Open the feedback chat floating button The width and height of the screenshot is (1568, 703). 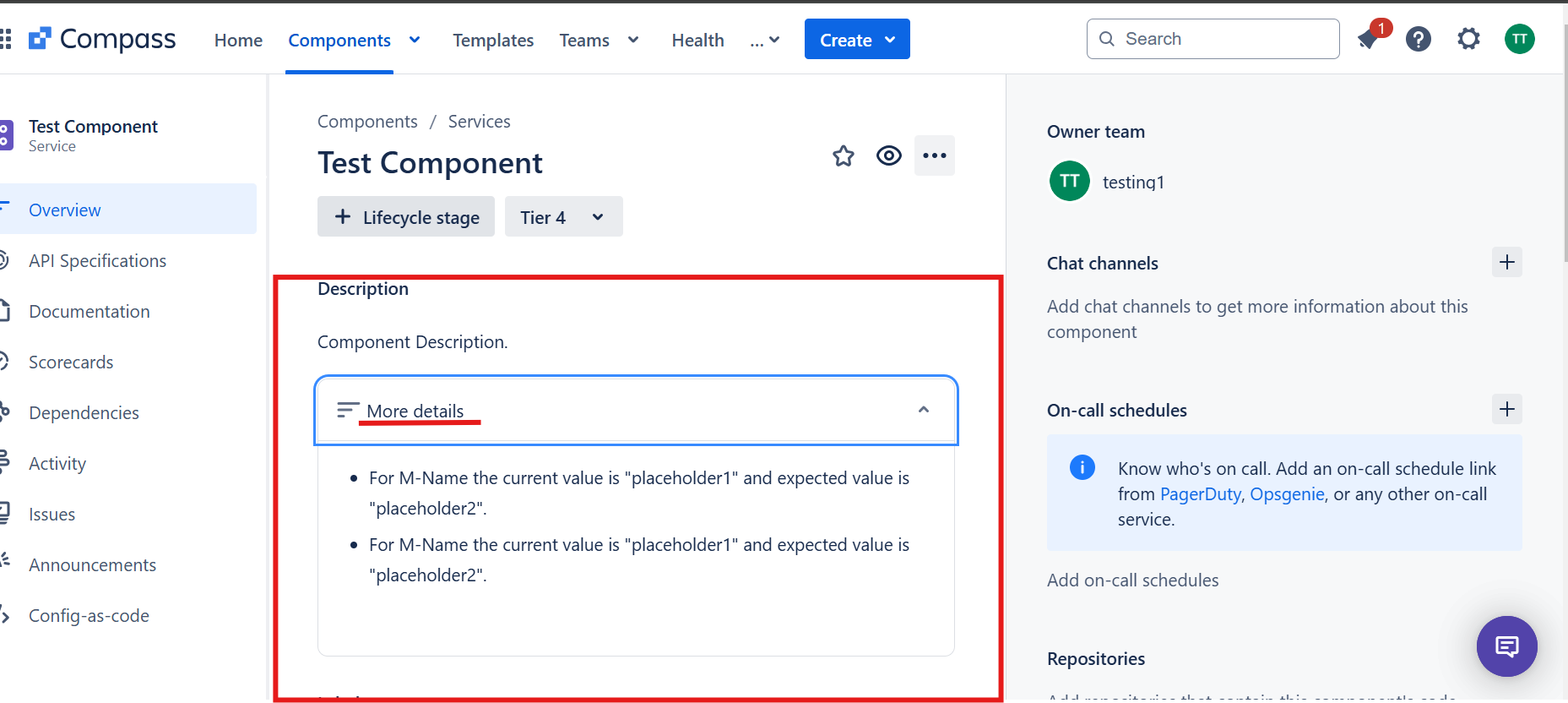coord(1507,646)
